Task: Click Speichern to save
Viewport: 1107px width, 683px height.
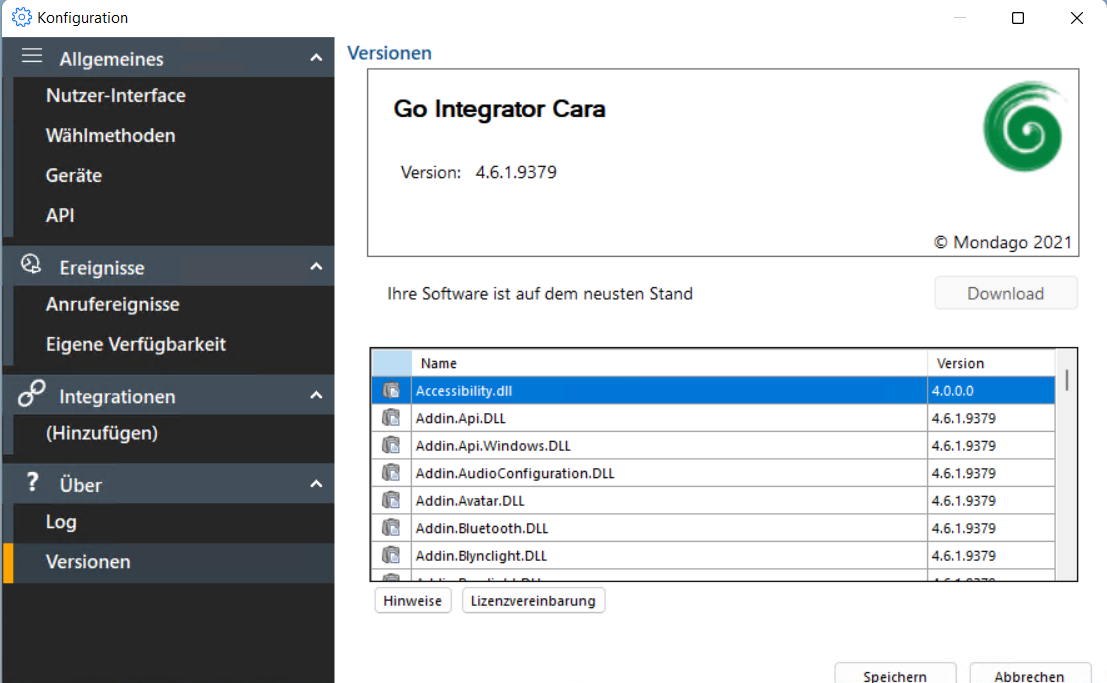Action: 894,675
